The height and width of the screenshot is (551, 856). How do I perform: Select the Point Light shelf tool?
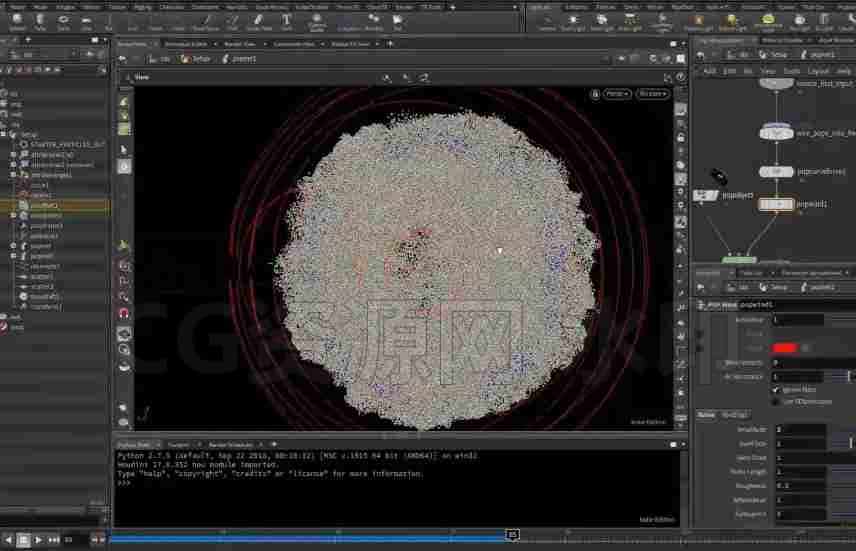point(573,21)
